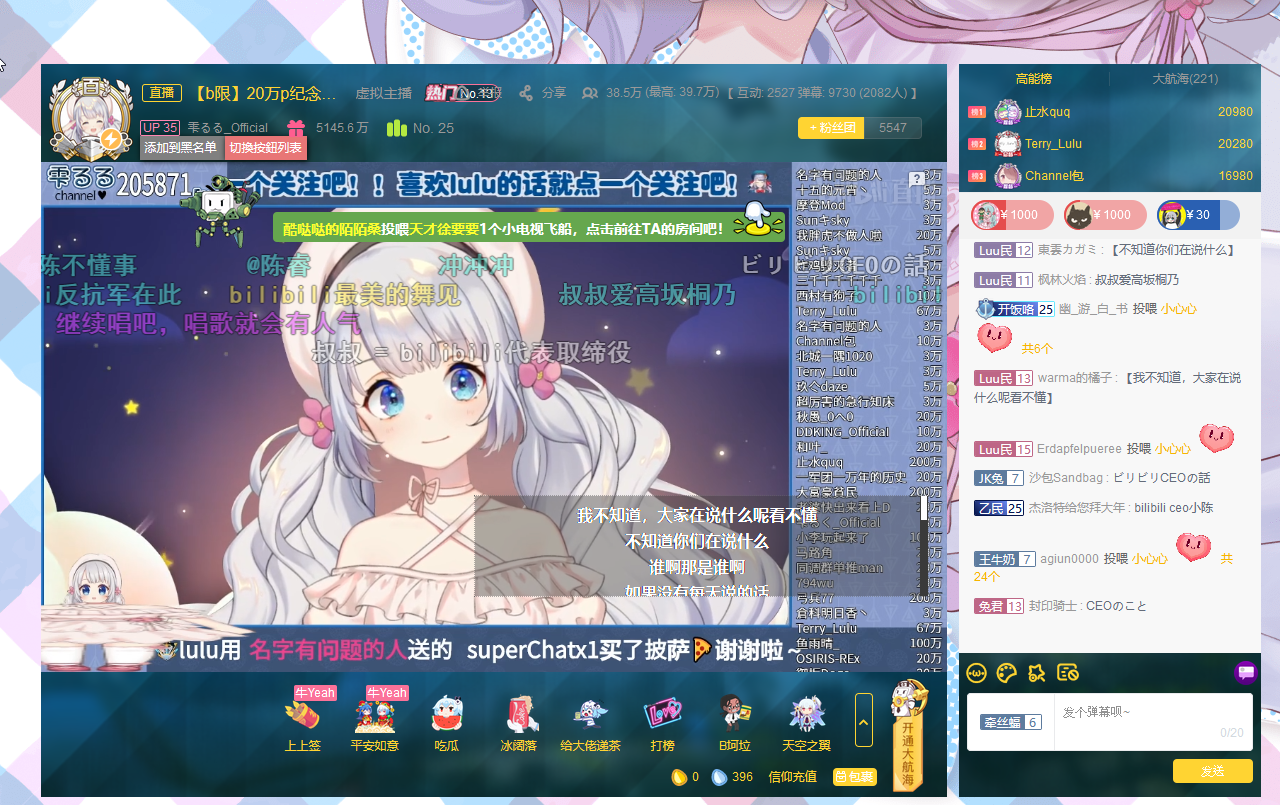This screenshot has width=1280, height=805.
Task: Open the 包裹 gift bag
Action: coord(855,776)
